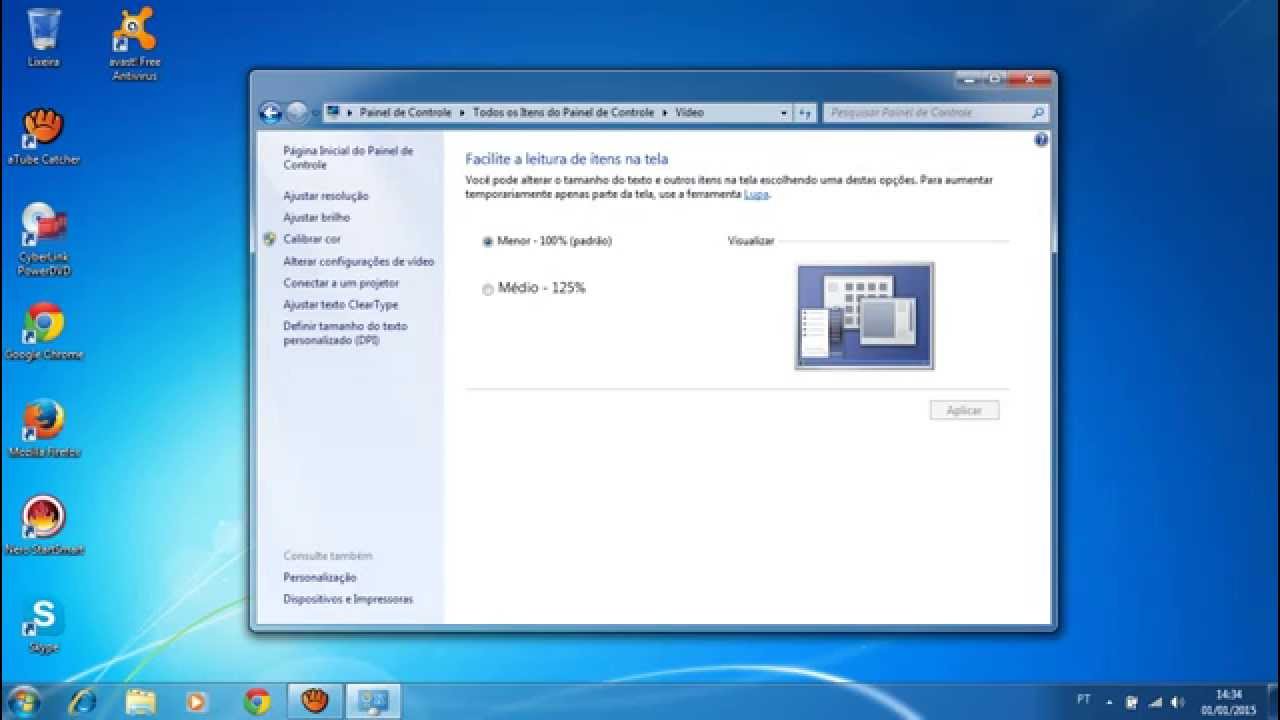This screenshot has height=720, width=1280.
Task: Show hidden tray icons arrow
Action: point(1109,702)
